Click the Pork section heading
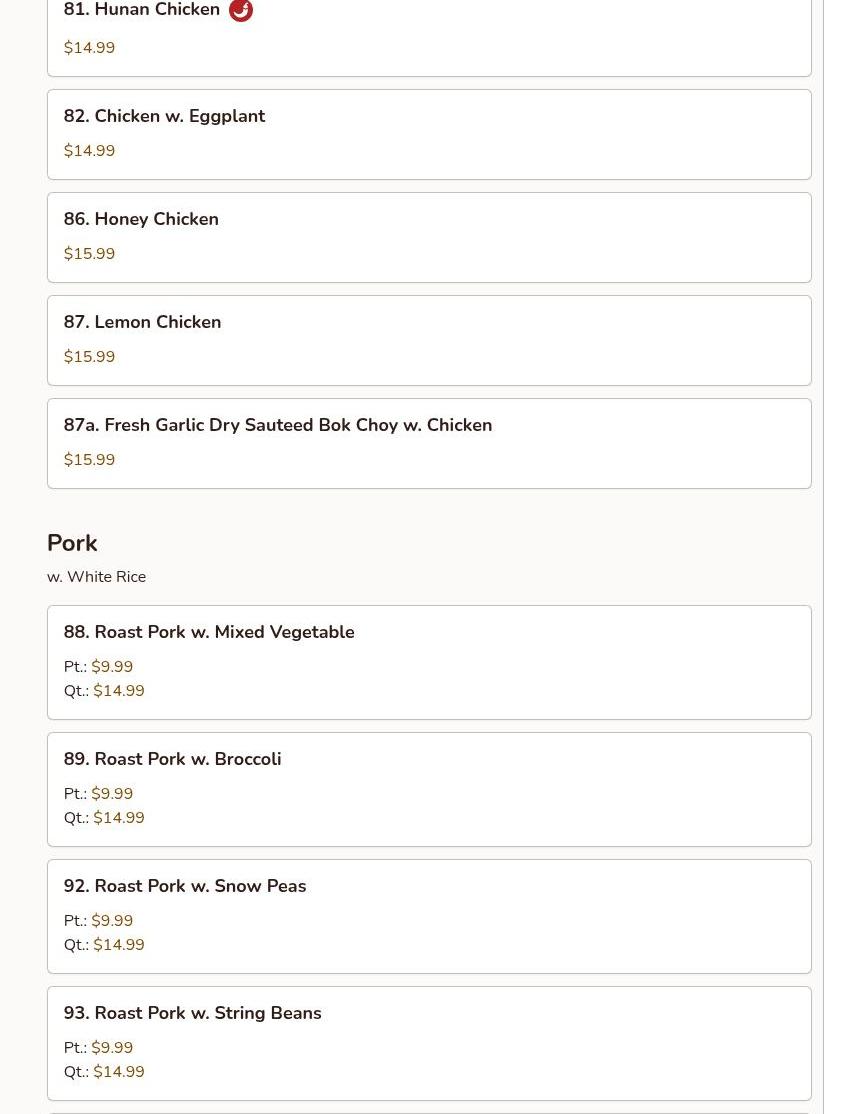 [72, 543]
